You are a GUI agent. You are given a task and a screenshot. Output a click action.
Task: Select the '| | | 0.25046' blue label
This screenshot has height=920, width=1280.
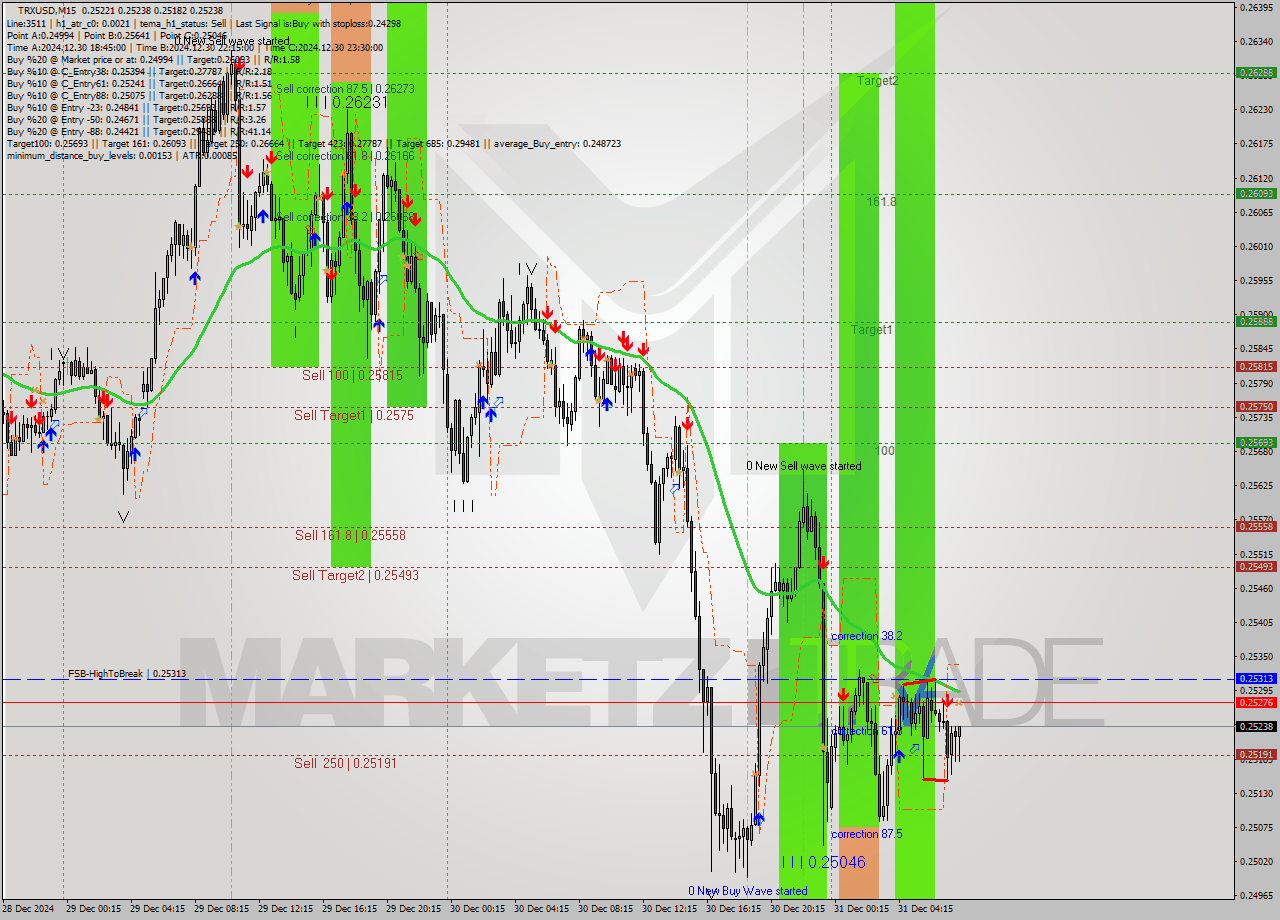click(x=824, y=862)
